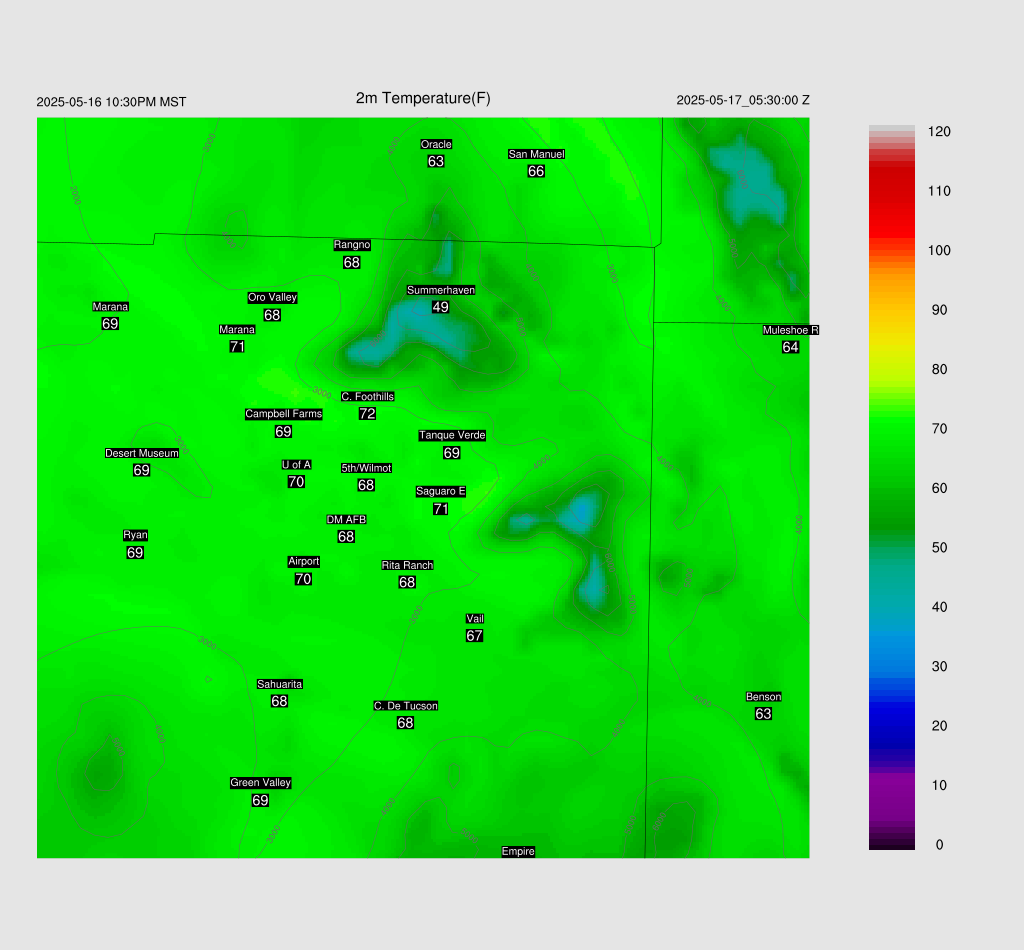Select the Summerhaven station label
1024x950 pixels.
[441, 290]
